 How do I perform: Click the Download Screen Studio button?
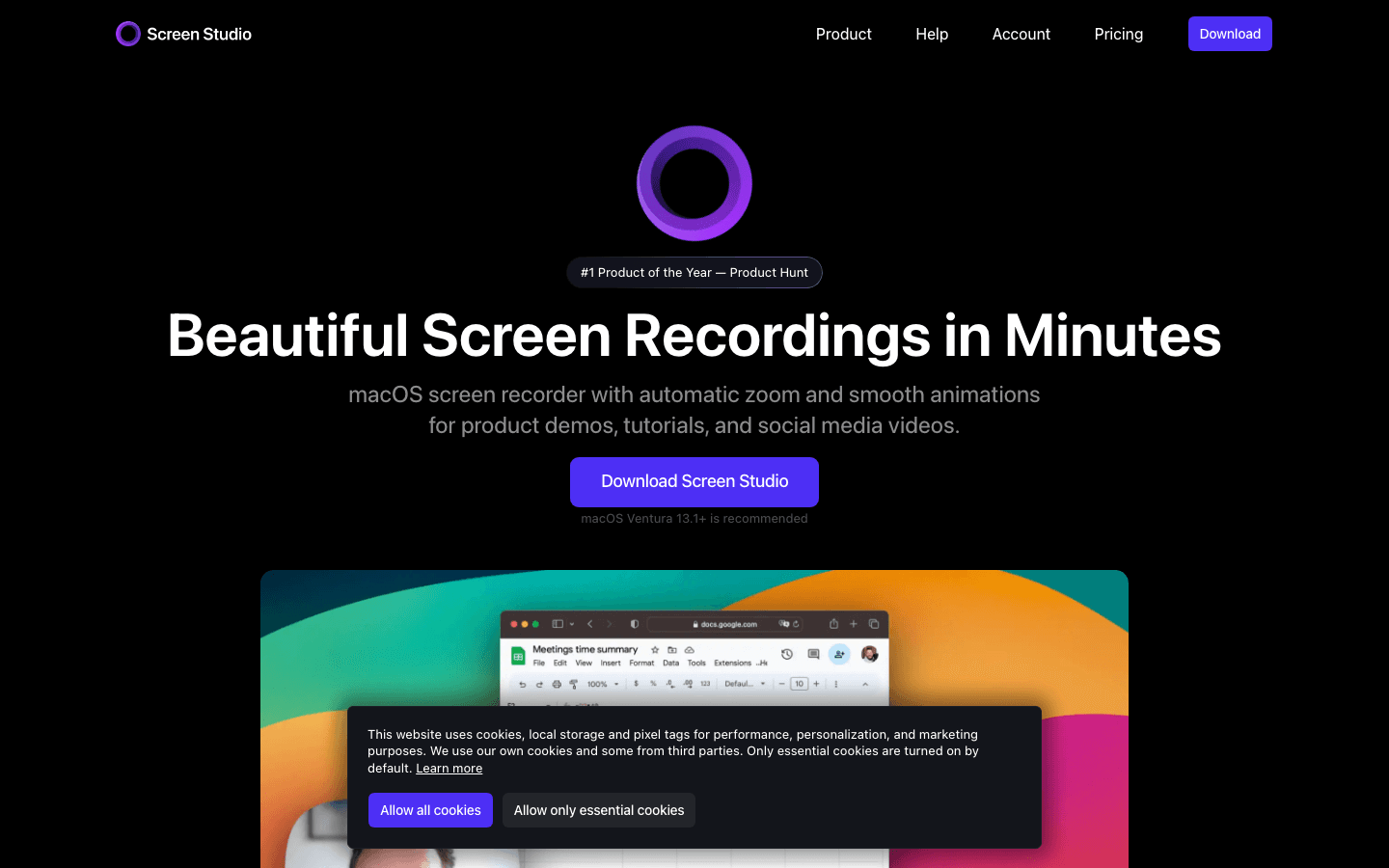(694, 481)
